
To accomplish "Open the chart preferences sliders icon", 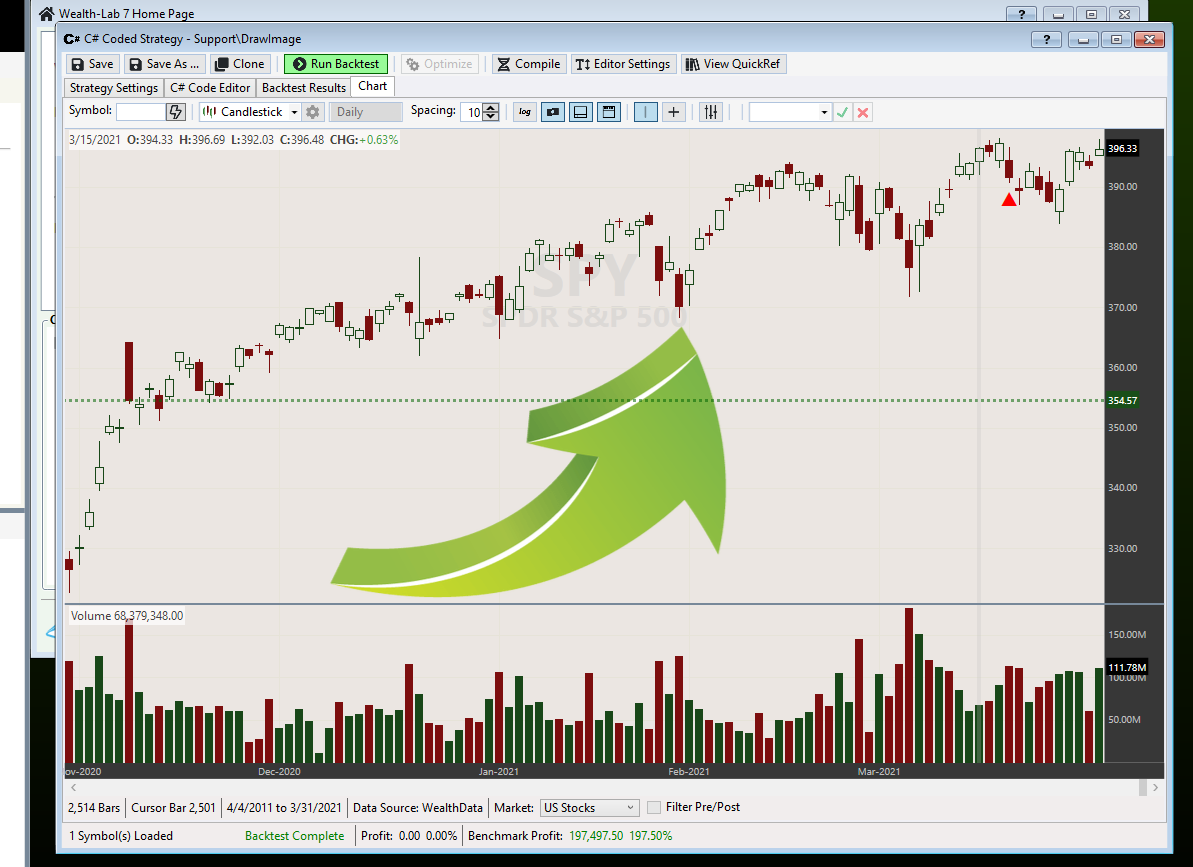I will point(711,112).
